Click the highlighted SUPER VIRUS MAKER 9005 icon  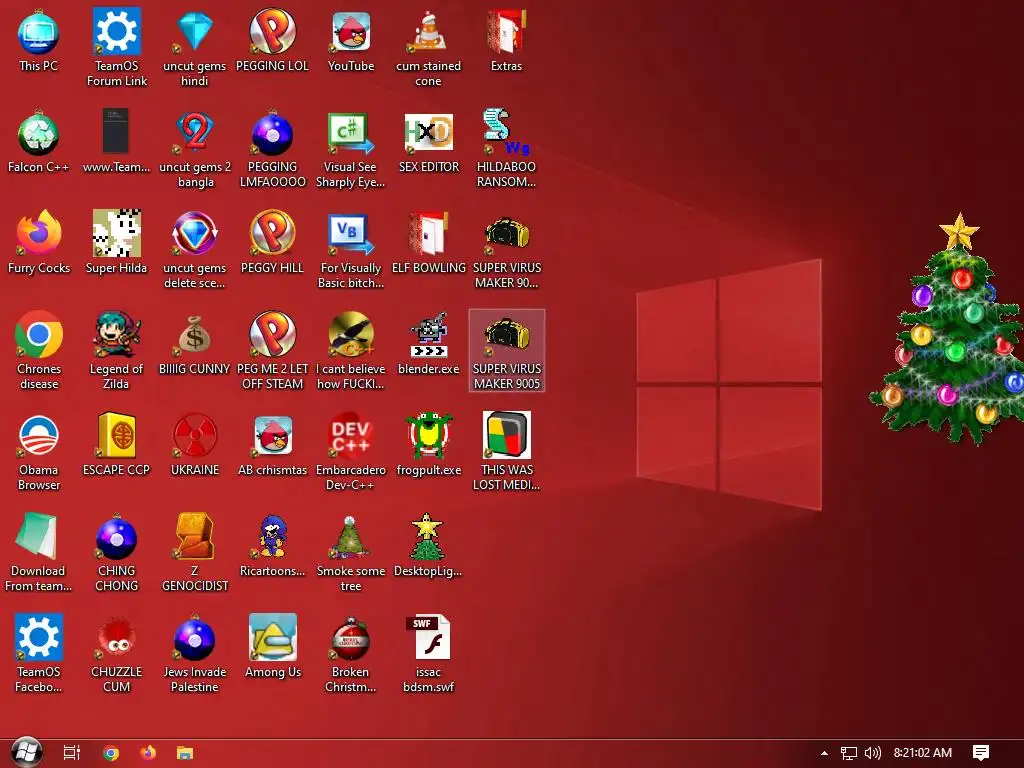507,351
